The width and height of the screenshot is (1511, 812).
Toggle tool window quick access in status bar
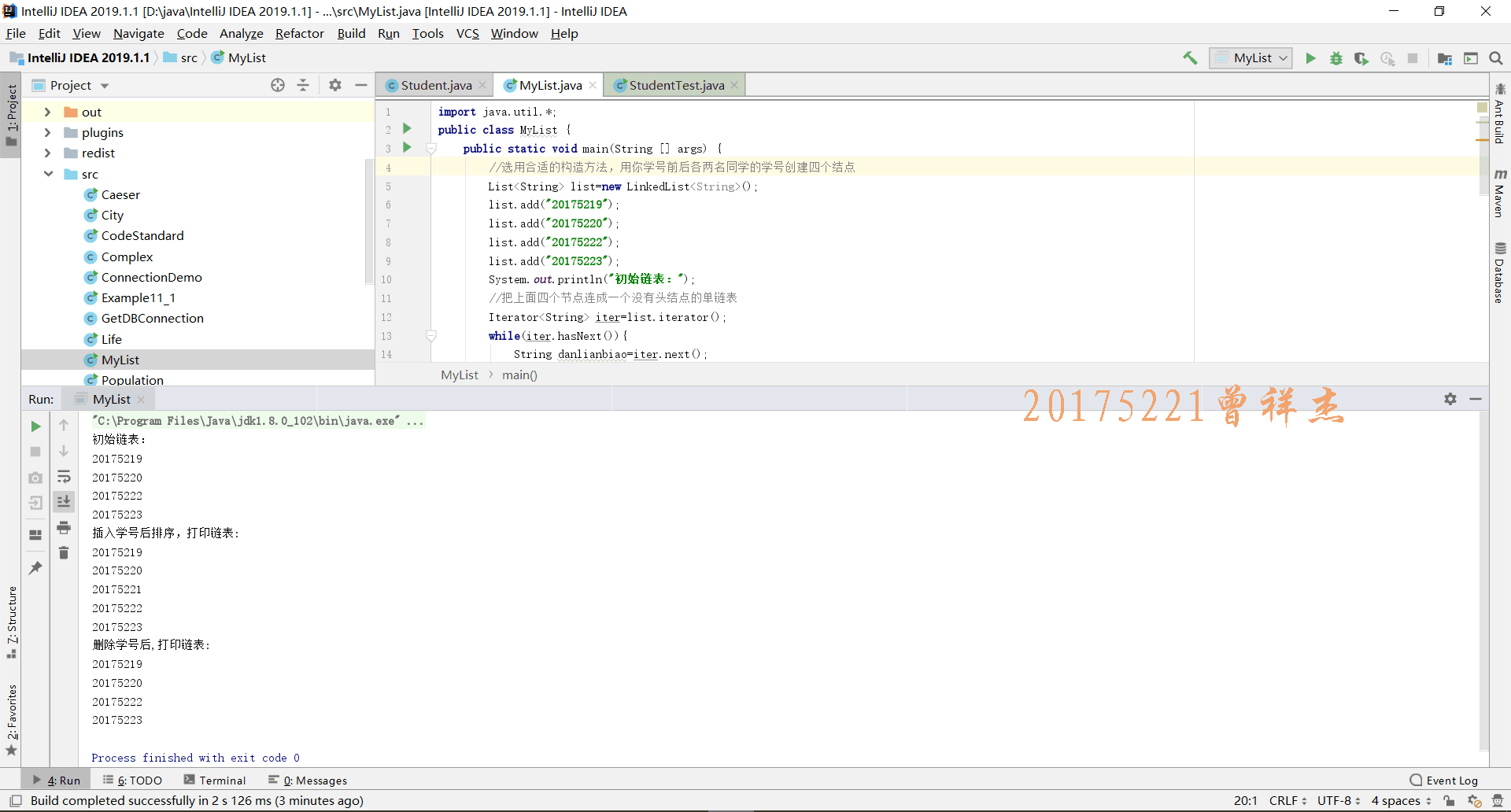(x=15, y=801)
